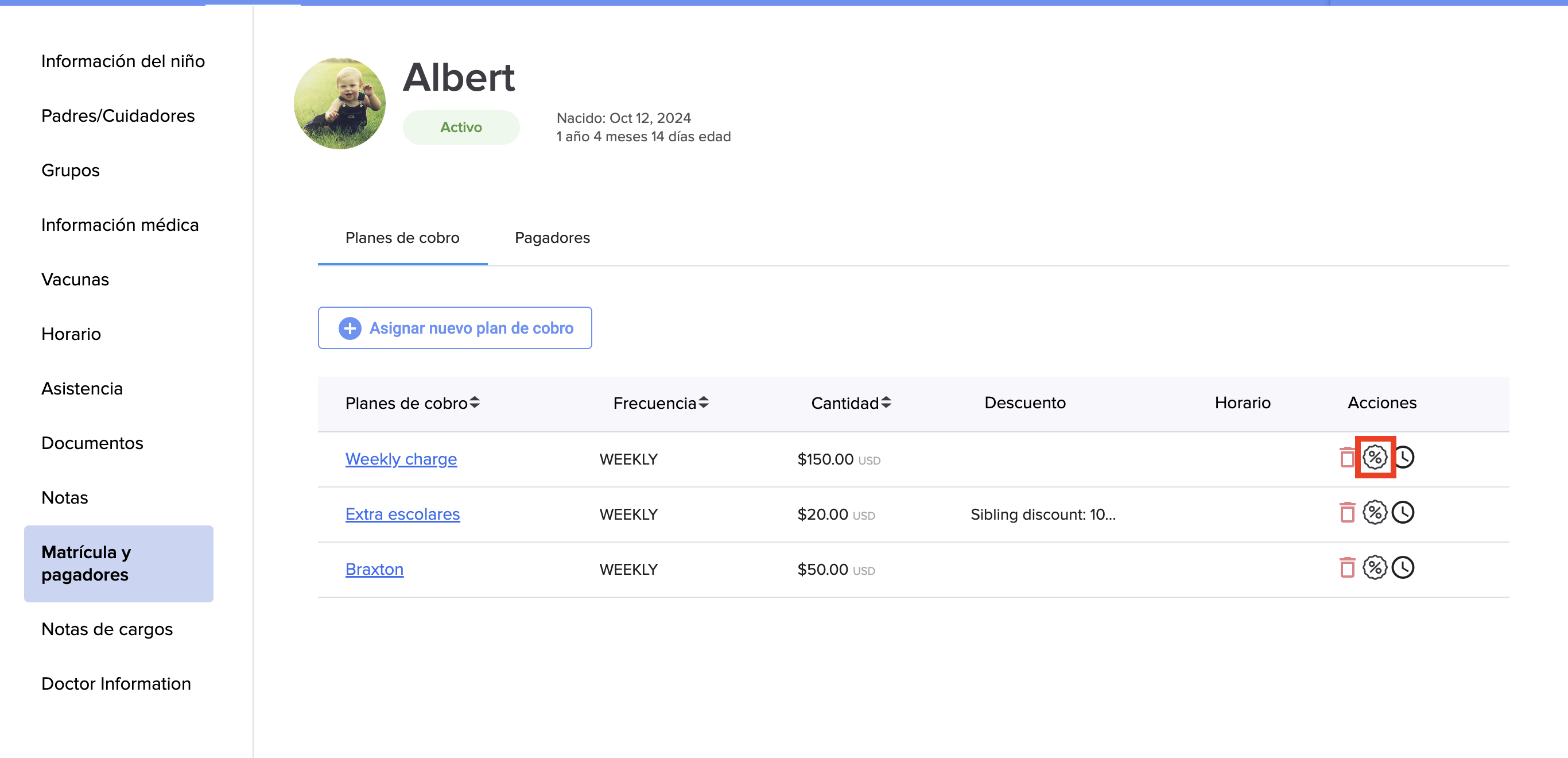The image size is (1568, 758).
Task: Open schedule clock for Weekly charge
Action: [1404, 457]
